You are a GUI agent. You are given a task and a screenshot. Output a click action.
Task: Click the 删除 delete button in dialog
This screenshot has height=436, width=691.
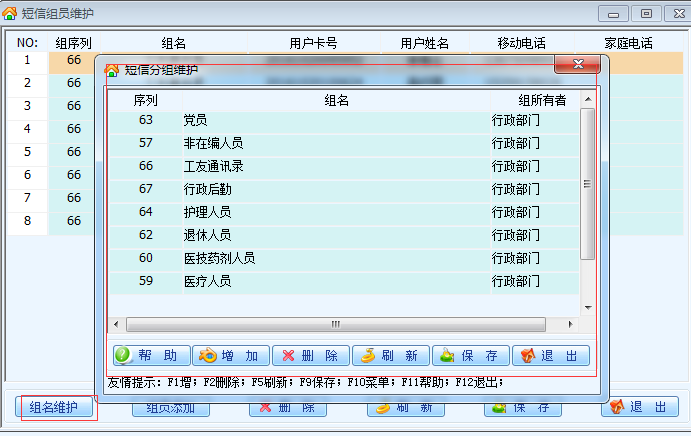click(311, 355)
